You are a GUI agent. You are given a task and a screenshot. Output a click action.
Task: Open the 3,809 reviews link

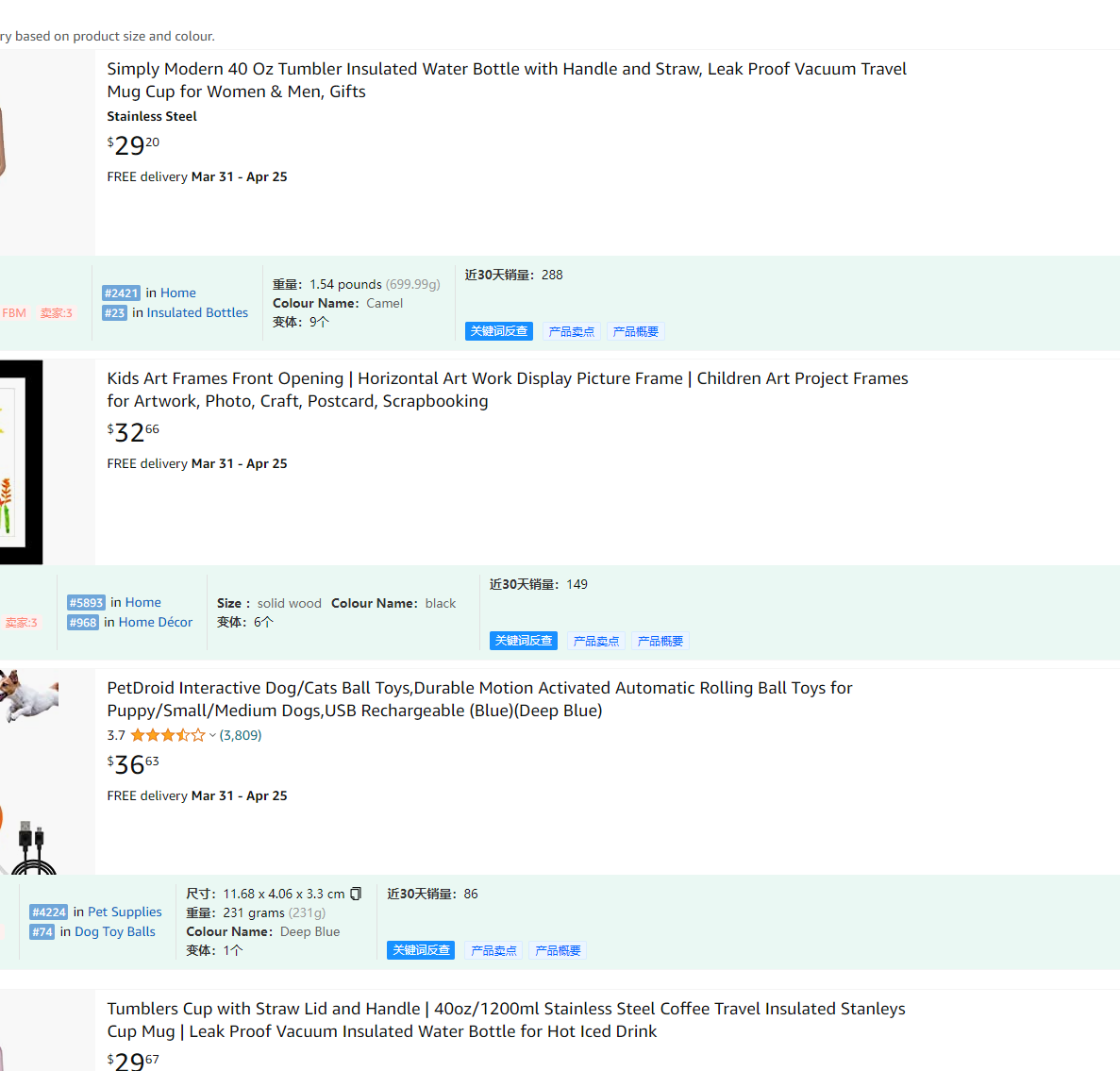click(x=240, y=734)
